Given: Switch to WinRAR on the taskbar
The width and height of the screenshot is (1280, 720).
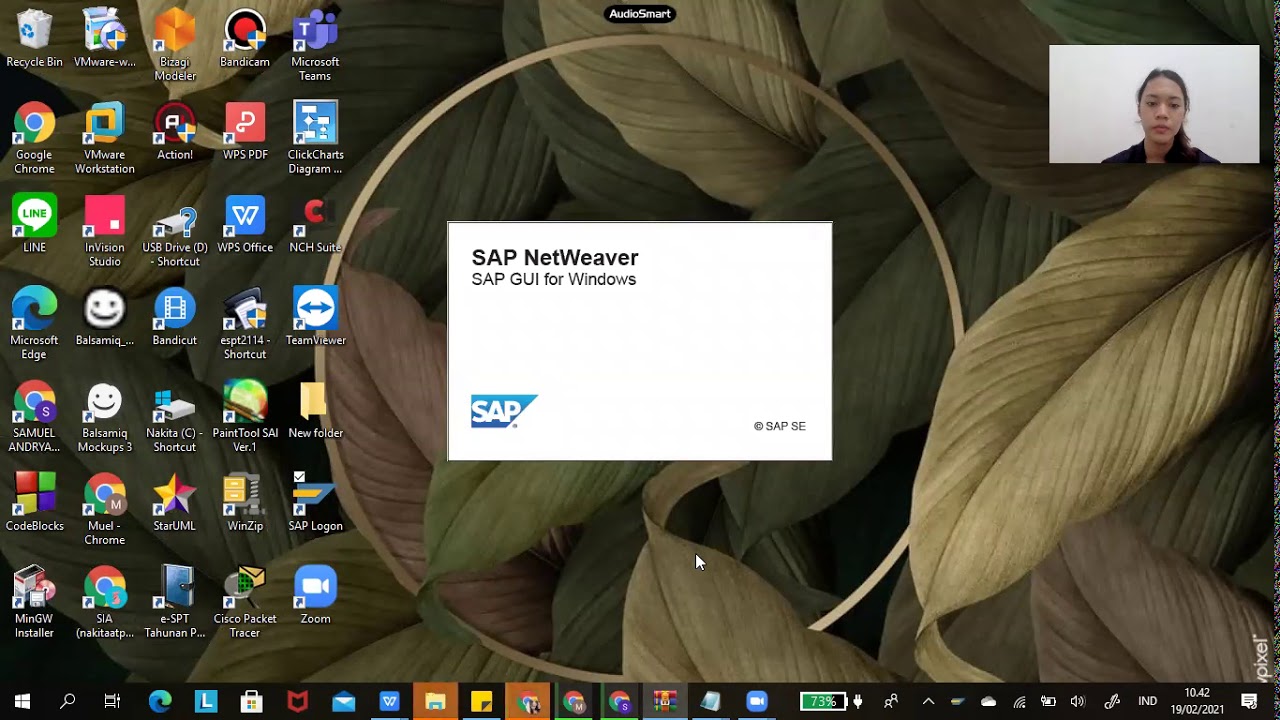Looking at the screenshot, I should pyautogui.click(x=665, y=702).
